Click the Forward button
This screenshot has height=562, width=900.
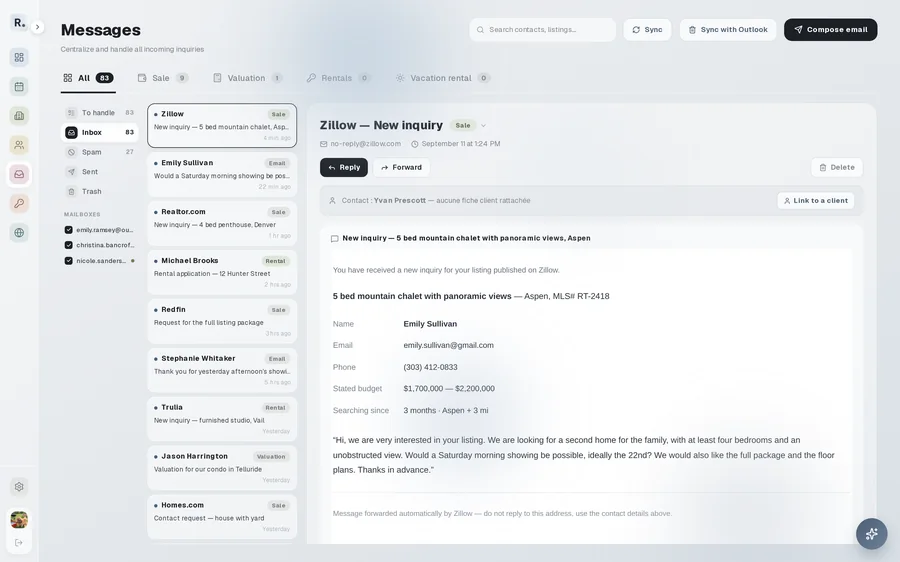click(401, 168)
